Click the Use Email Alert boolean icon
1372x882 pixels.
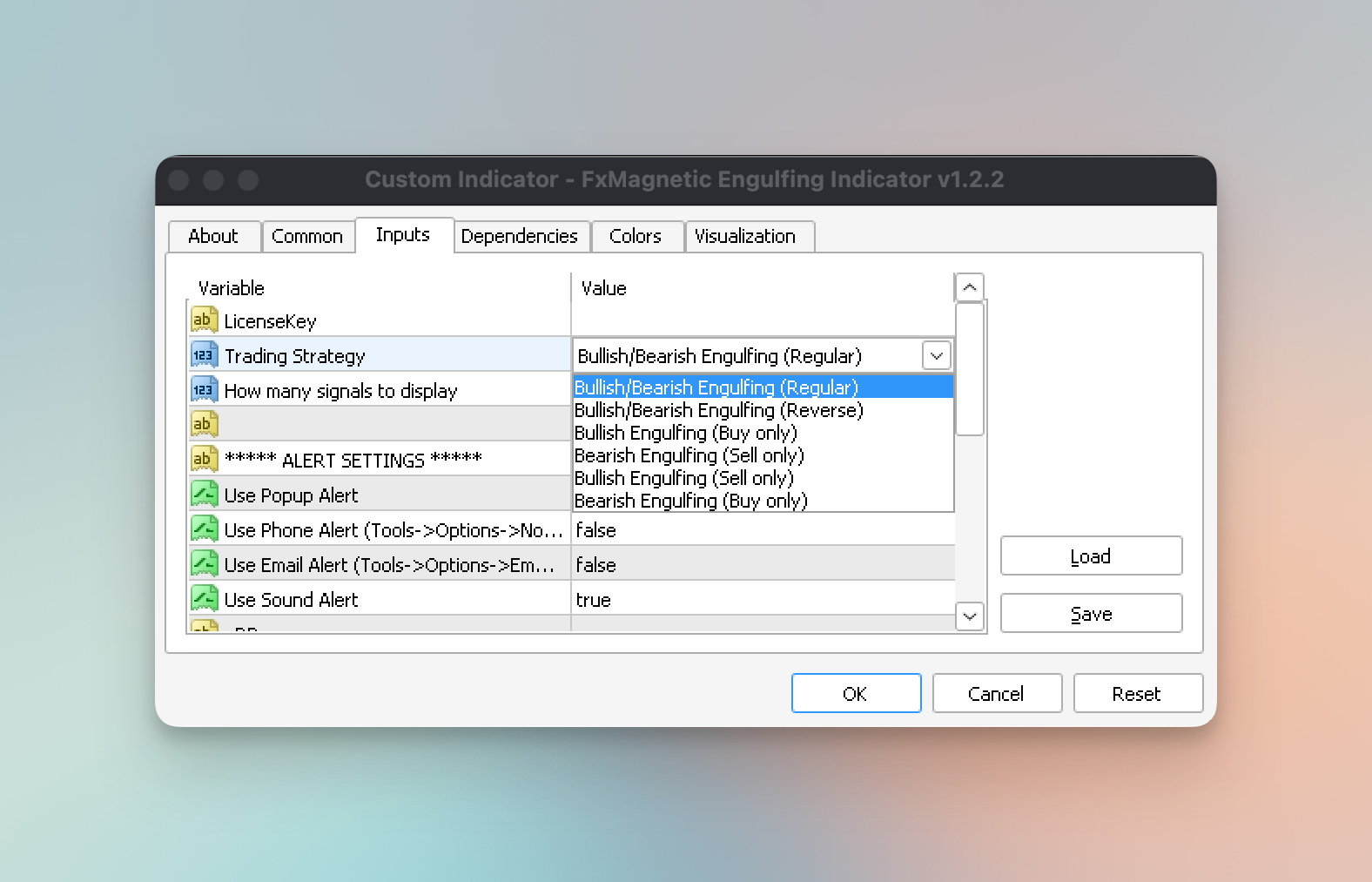(204, 564)
